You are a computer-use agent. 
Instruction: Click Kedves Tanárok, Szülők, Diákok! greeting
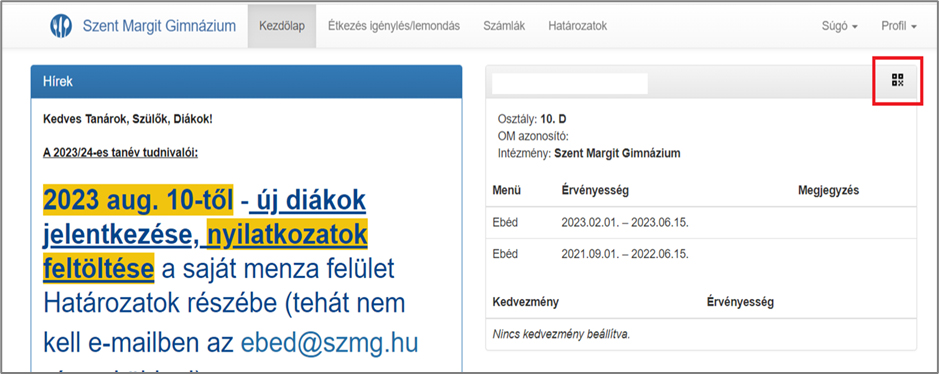tap(128, 118)
